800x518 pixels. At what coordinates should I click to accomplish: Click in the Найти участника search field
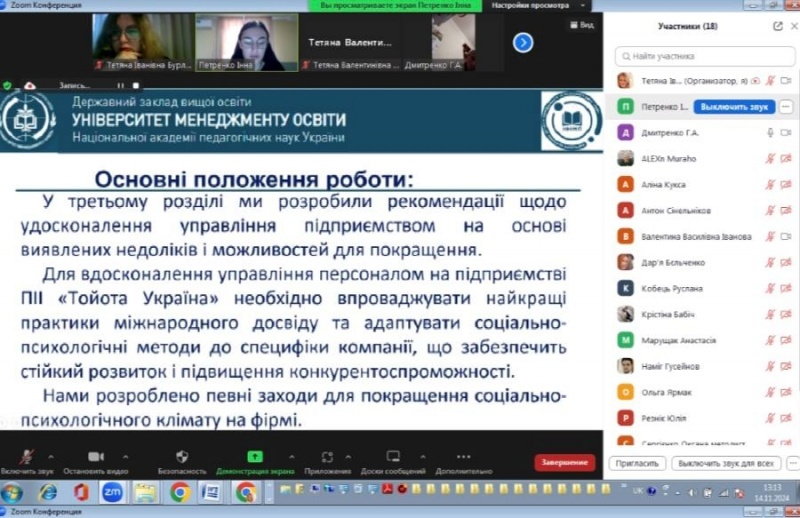[x=705, y=56]
